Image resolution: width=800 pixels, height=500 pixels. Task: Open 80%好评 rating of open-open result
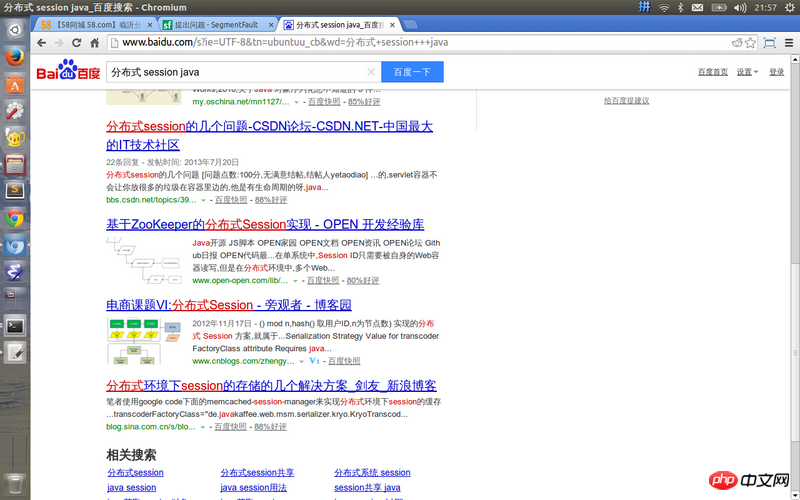point(363,281)
